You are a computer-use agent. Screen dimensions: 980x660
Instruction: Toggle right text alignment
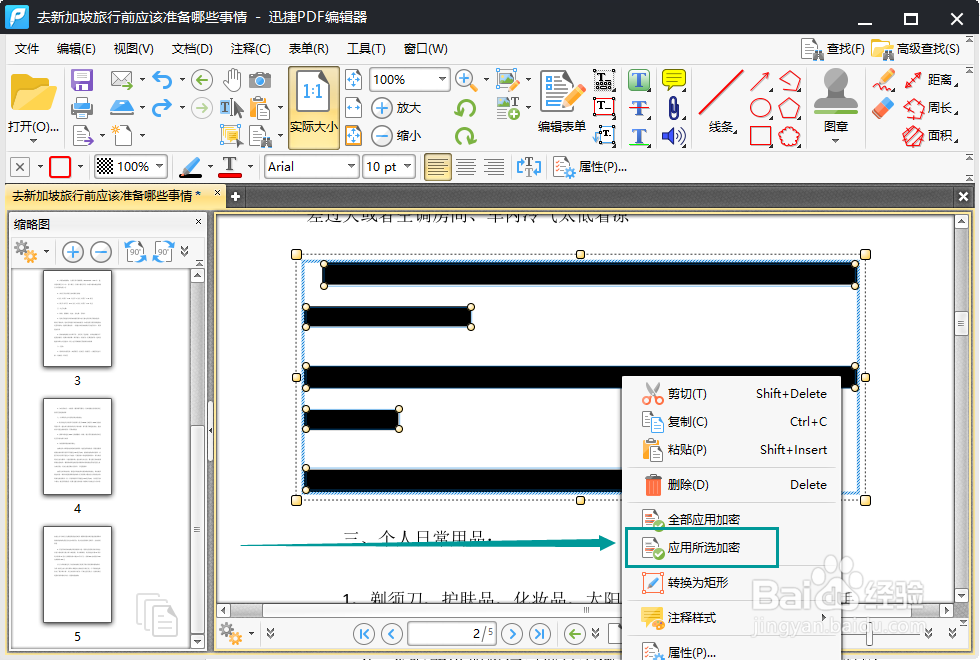494,167
